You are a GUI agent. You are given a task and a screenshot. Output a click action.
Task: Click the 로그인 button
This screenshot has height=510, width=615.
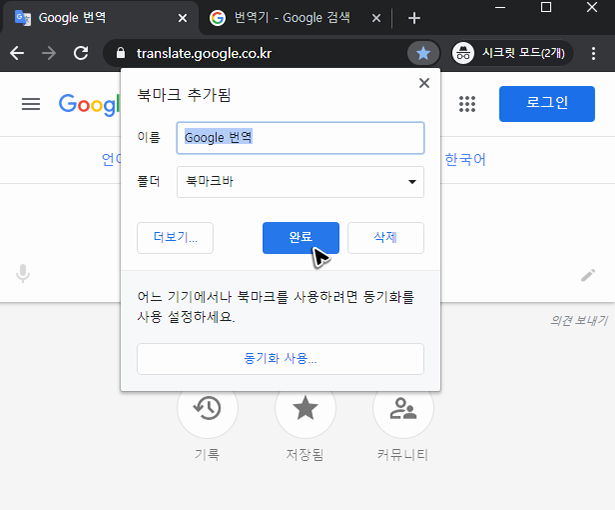[547, 104]
